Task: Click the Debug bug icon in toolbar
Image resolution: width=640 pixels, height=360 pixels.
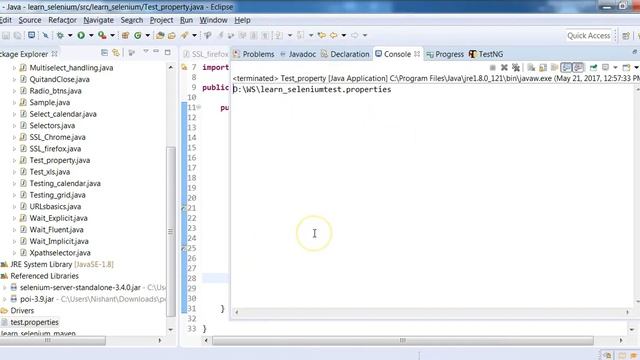Action: (60, 36)
